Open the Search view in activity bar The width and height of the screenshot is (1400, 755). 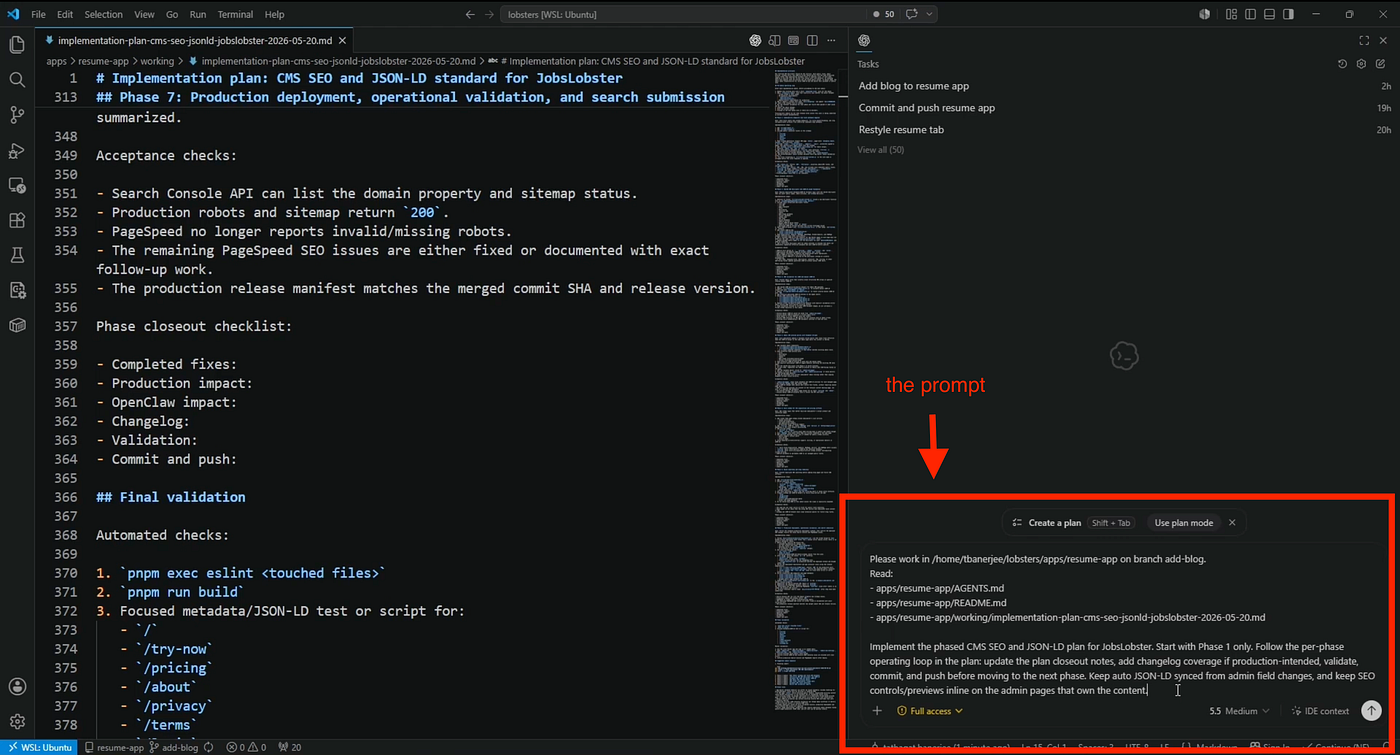(x=17, y=80)
